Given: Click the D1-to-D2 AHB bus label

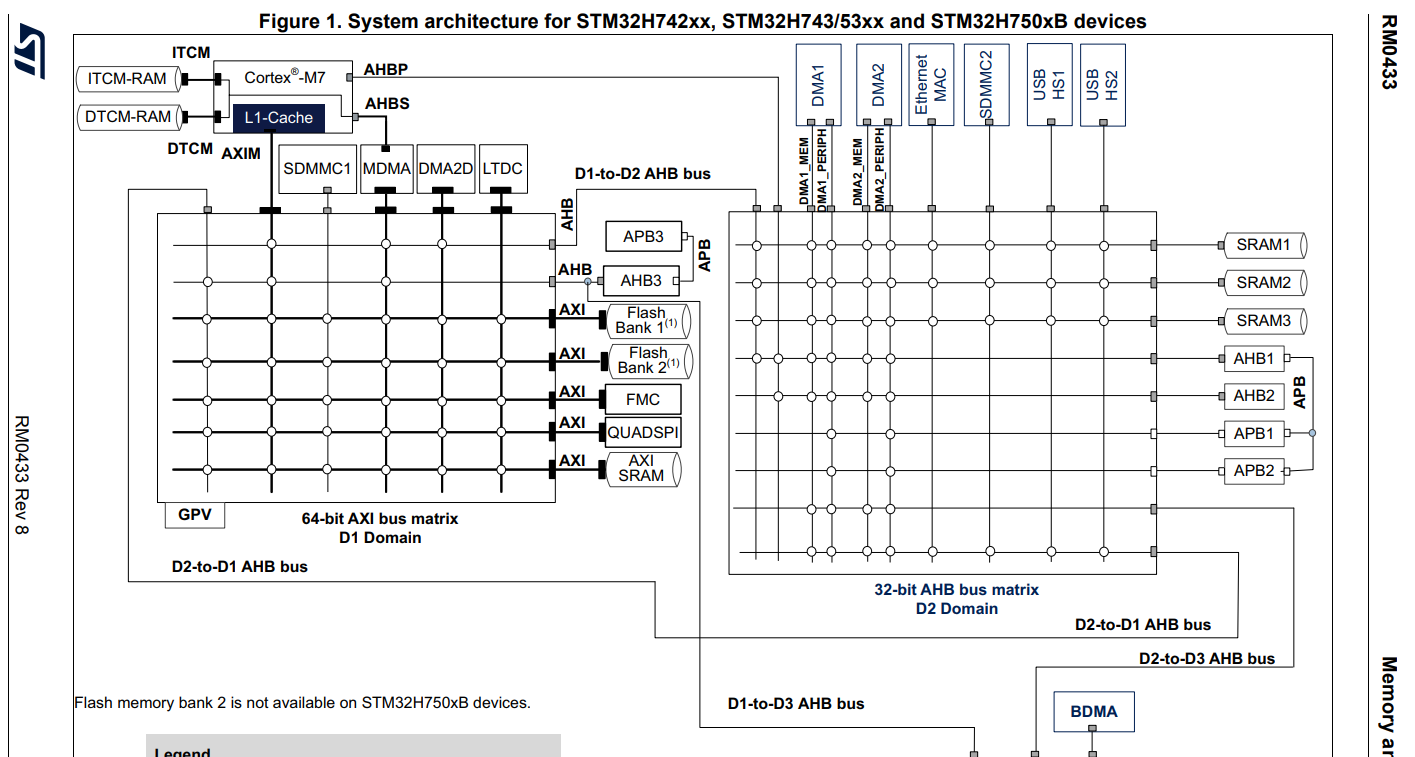Looking at the screenshot, I should pos(643,173).
